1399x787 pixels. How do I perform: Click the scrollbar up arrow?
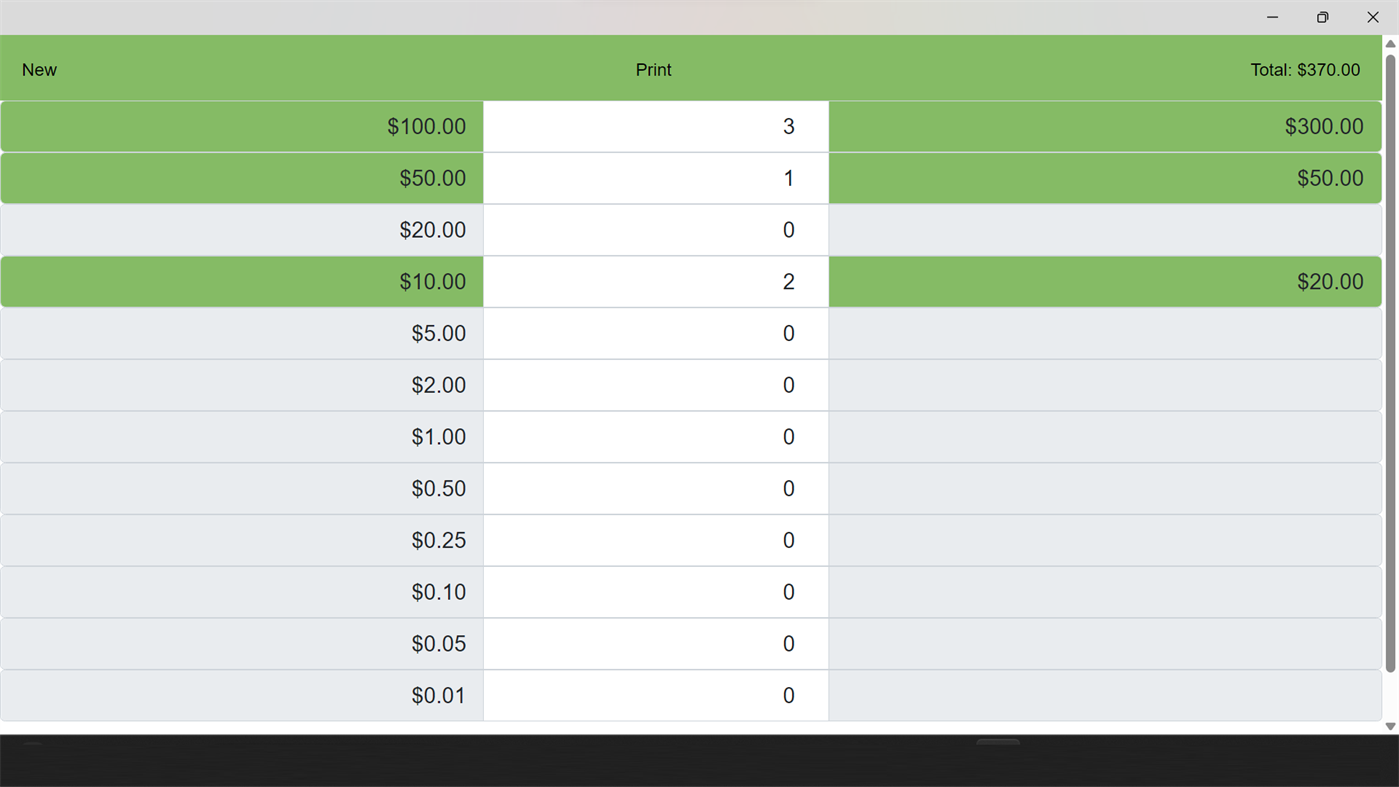(1390, 41)
